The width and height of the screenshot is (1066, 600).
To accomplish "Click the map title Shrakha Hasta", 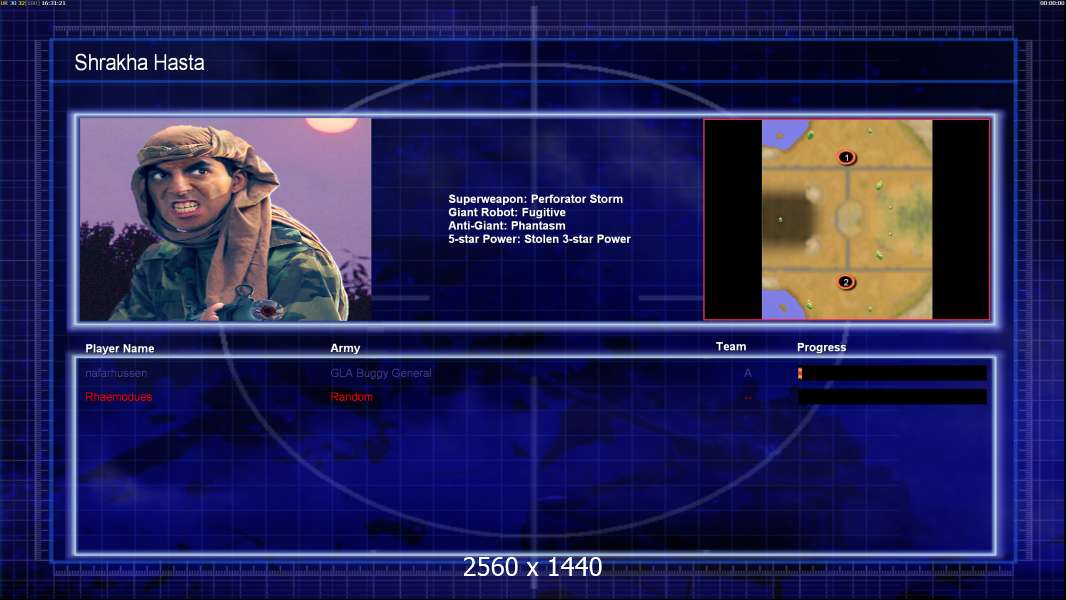I will click(x=139, y=63).
